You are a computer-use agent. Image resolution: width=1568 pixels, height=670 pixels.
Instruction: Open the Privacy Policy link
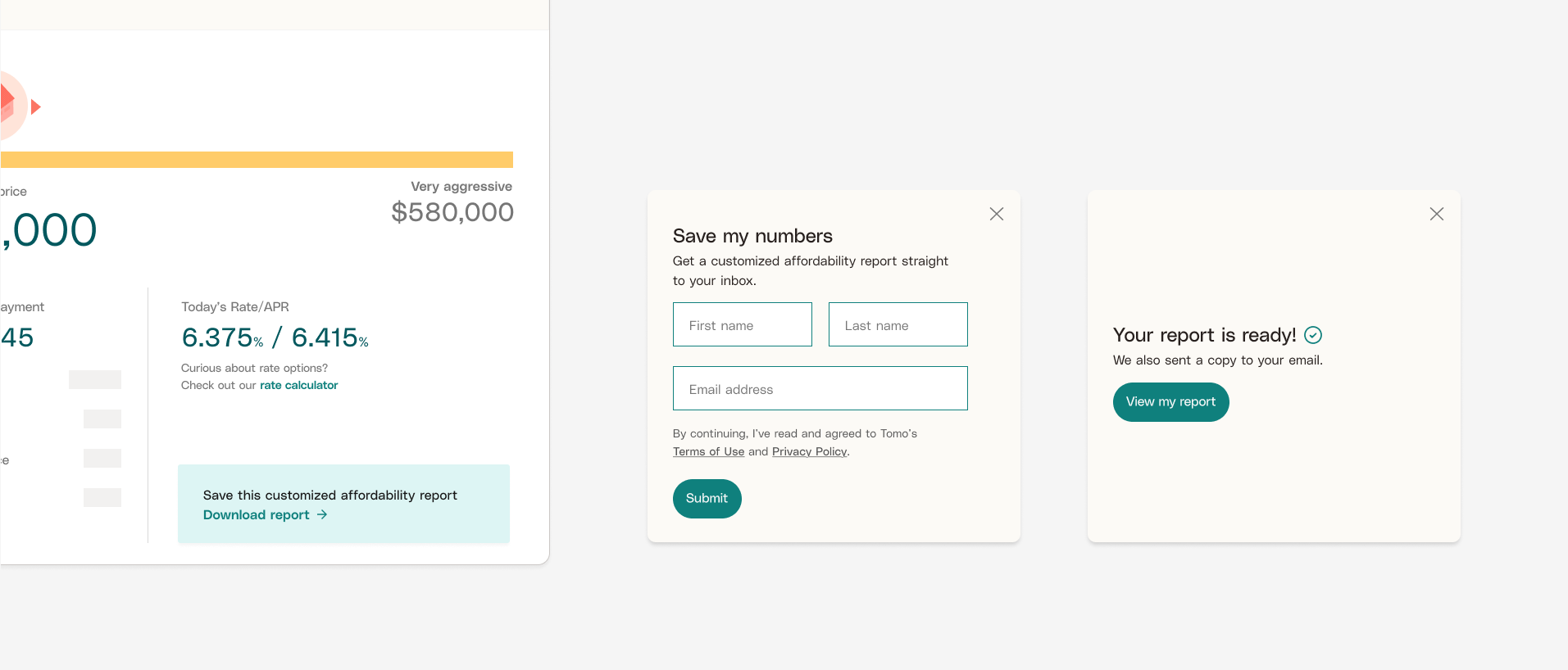809,451
